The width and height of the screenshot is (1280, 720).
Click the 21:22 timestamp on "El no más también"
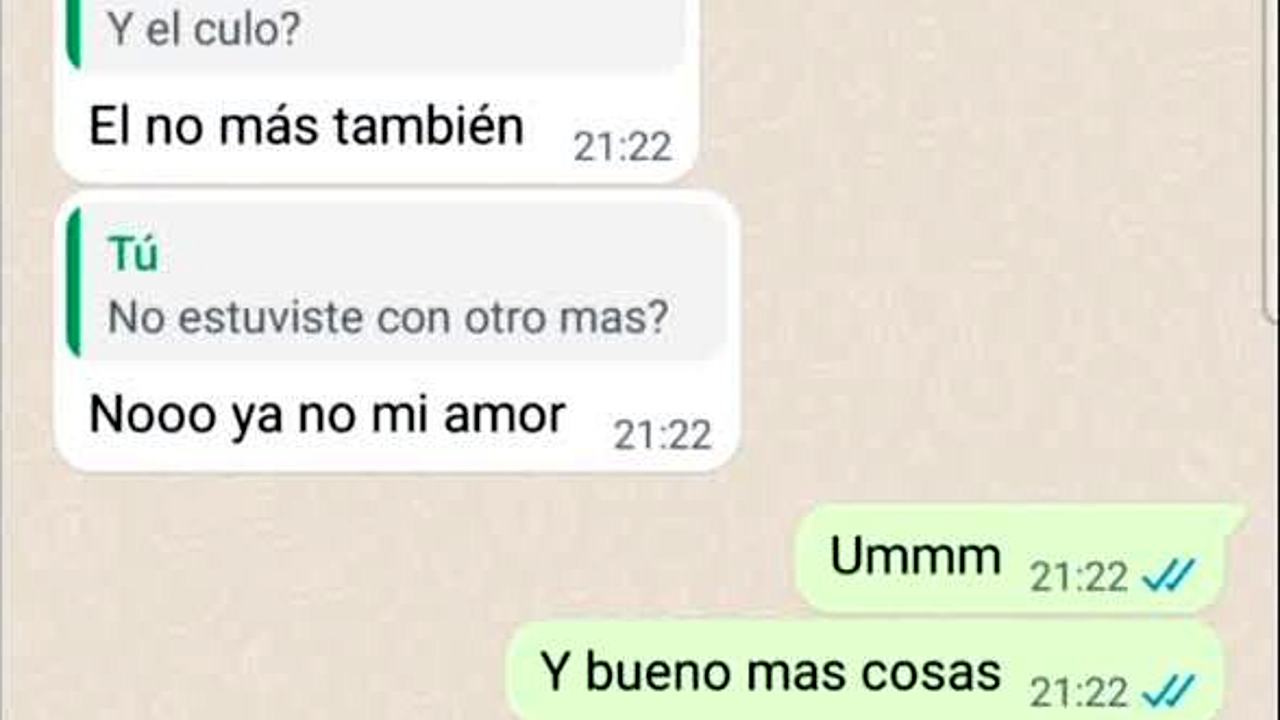coord(622,147)
